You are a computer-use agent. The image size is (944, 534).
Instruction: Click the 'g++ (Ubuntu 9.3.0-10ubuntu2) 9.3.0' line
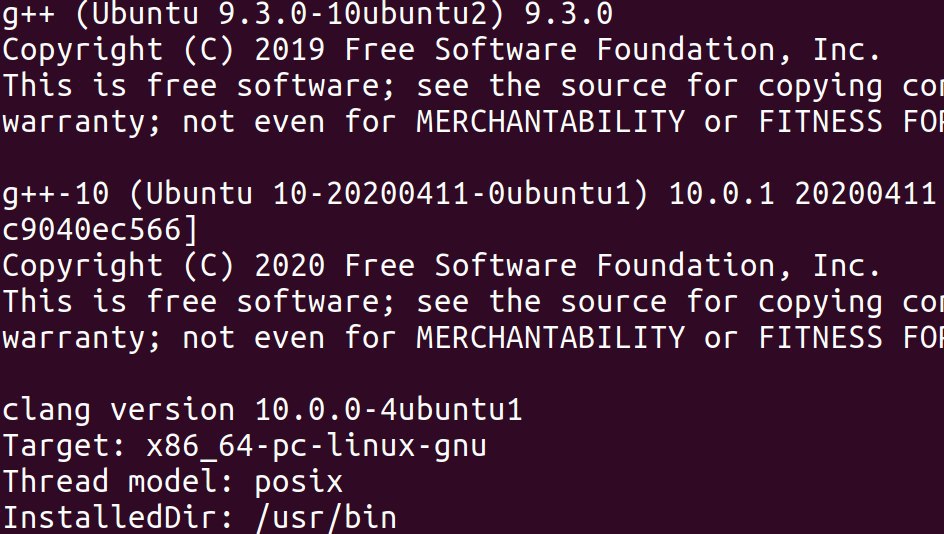[x=308, y=14]
